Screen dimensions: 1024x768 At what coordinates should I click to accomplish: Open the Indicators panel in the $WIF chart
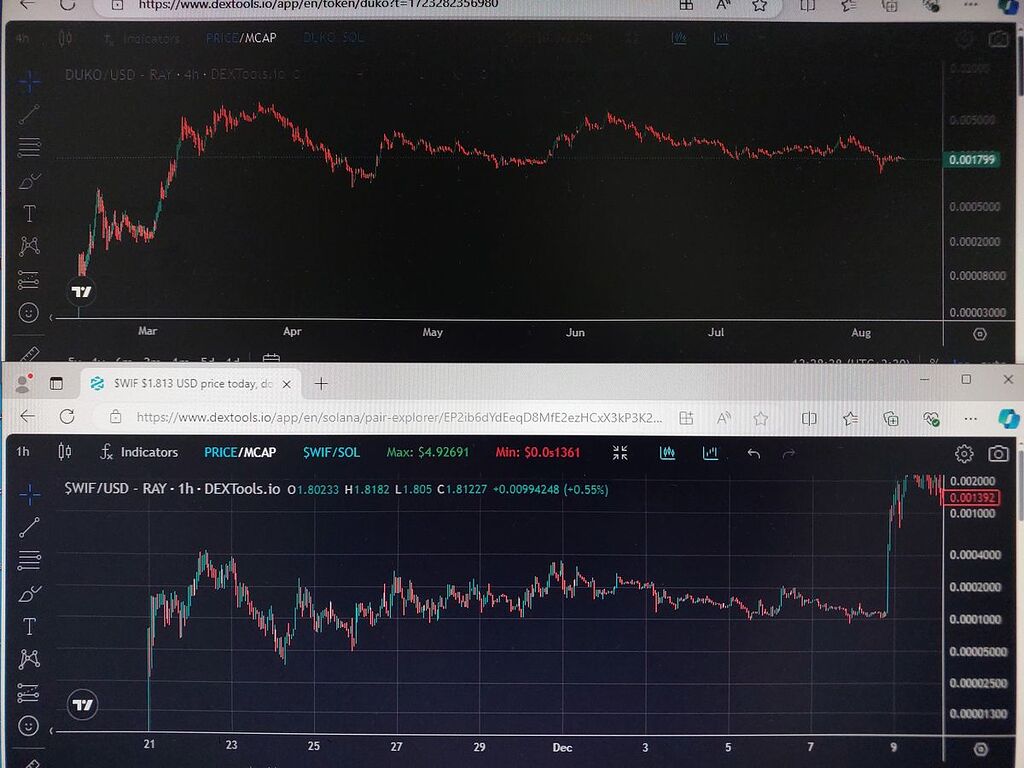pyautogui.click(x=139, y=452)
